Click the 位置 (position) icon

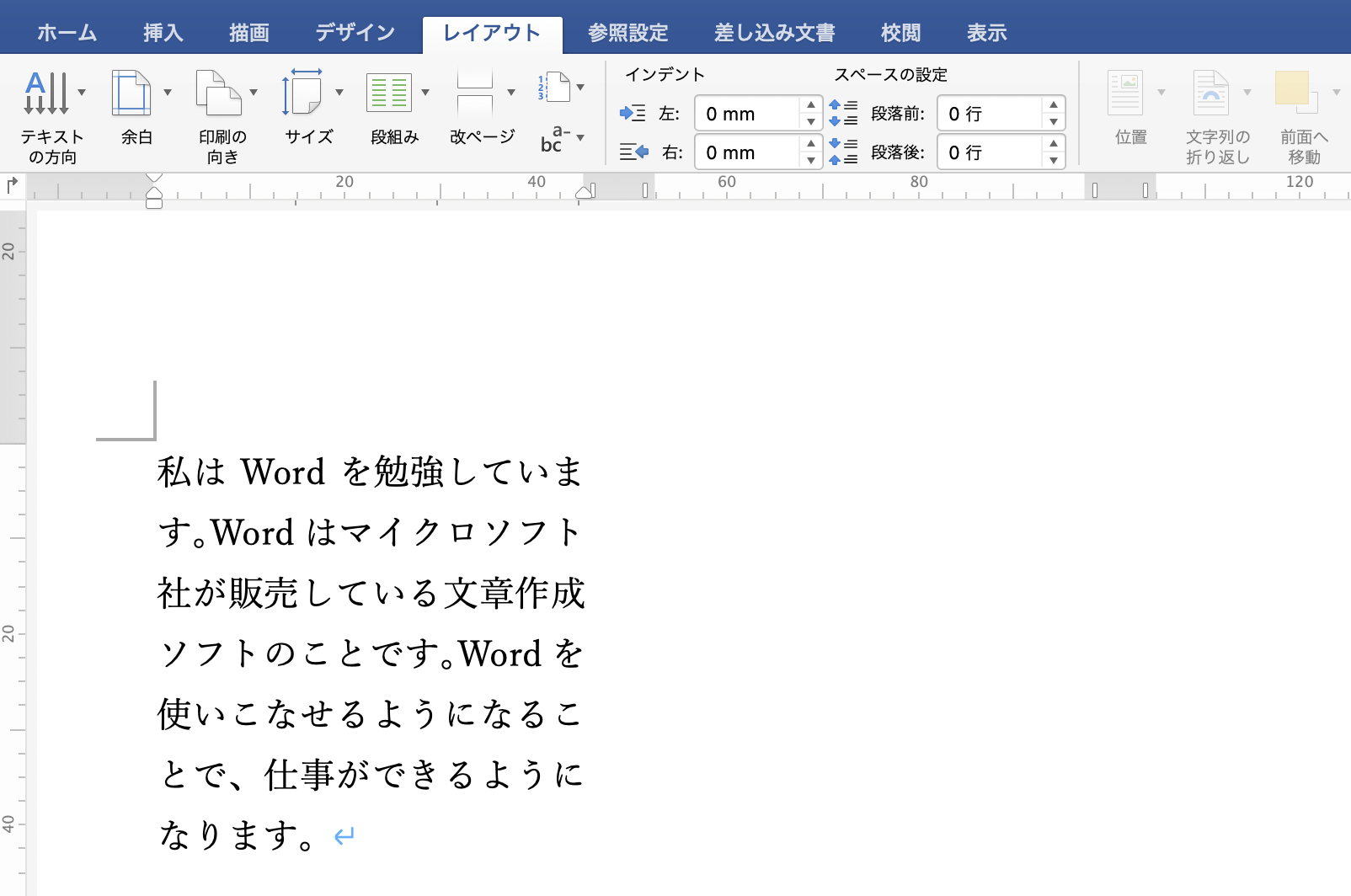pos(1124,93)
